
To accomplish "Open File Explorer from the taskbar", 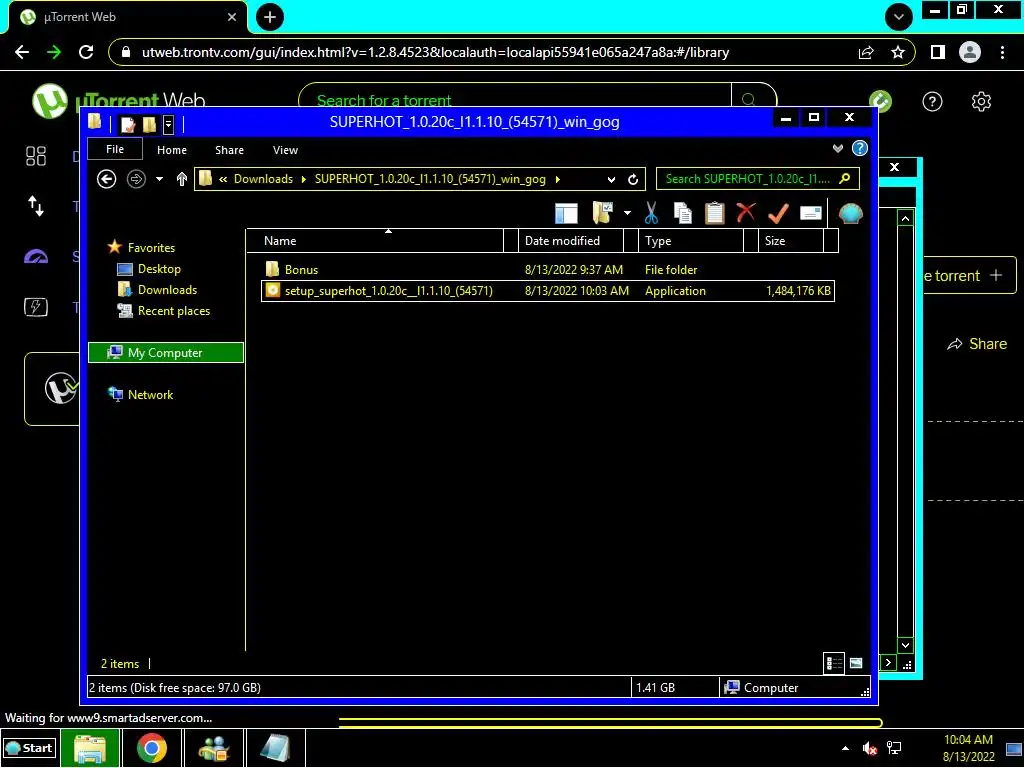I will click(90, 748).
